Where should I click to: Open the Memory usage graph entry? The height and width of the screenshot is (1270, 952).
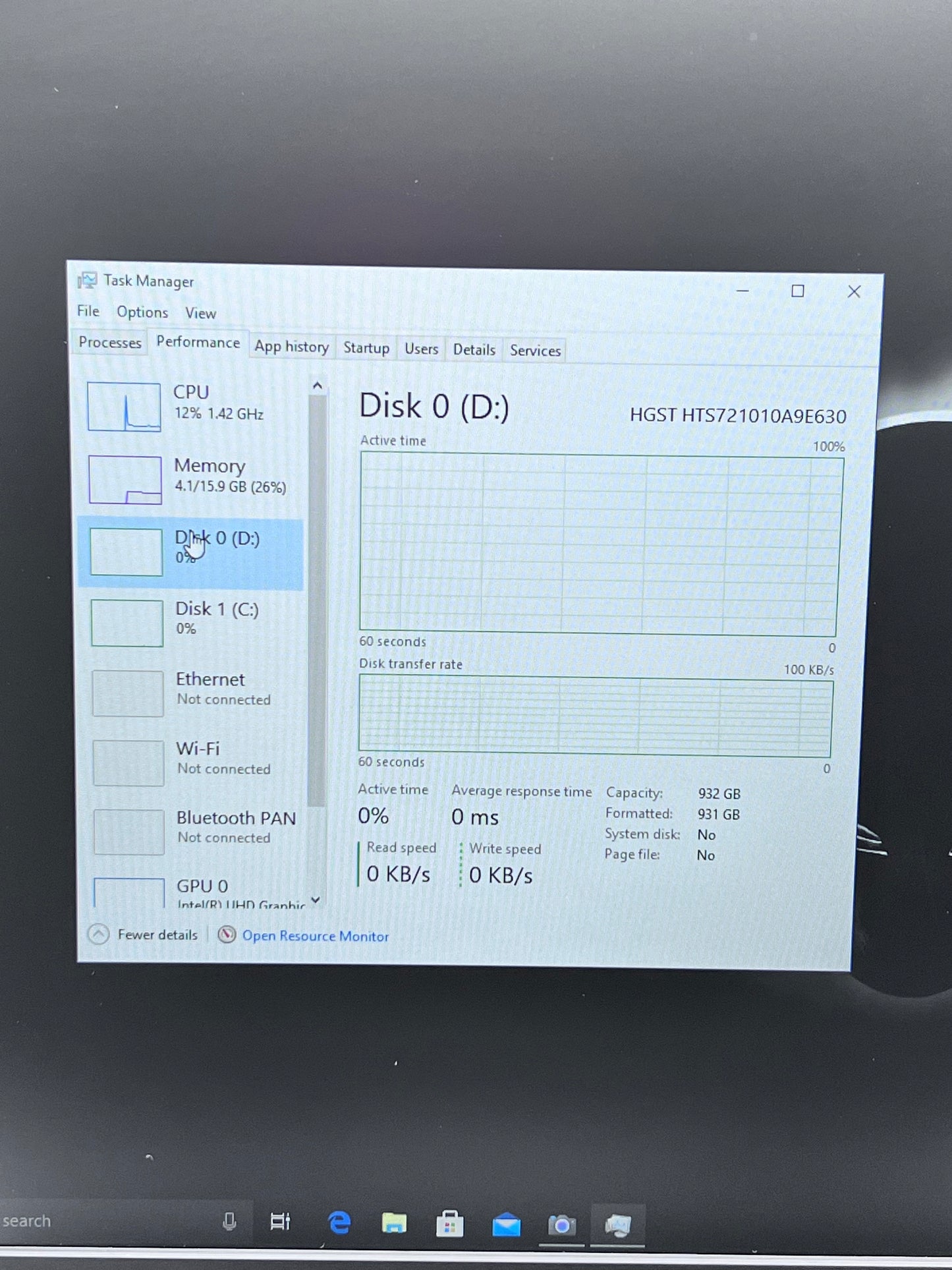pyautogui.click(x=191, y=479)
